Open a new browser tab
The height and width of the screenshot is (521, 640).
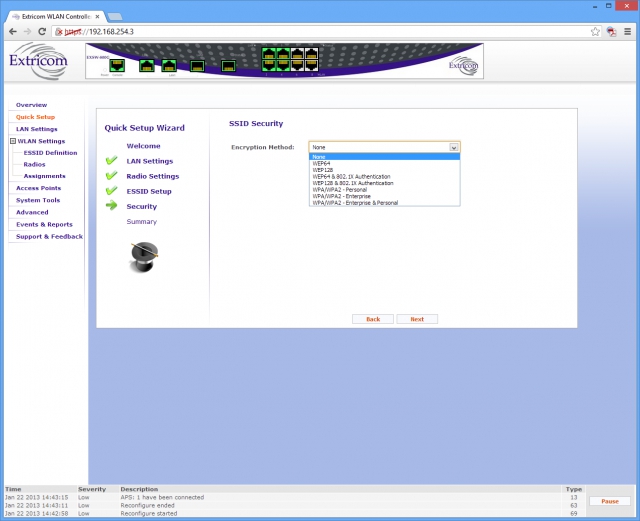tap(115, 17)
